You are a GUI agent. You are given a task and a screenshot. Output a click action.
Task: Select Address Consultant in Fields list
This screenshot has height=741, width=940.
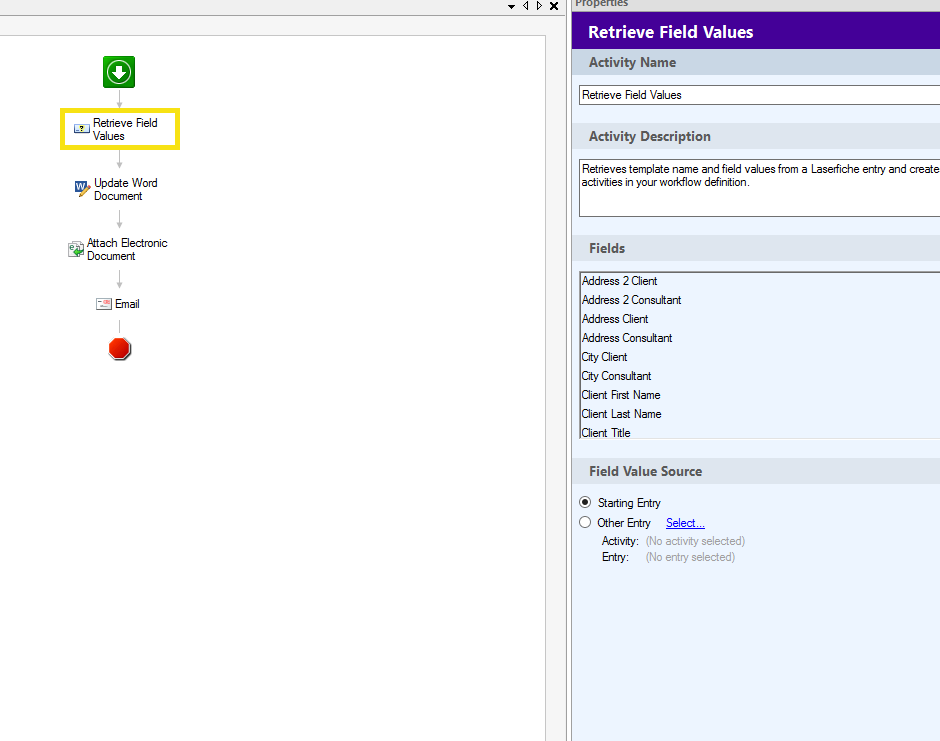627,338
